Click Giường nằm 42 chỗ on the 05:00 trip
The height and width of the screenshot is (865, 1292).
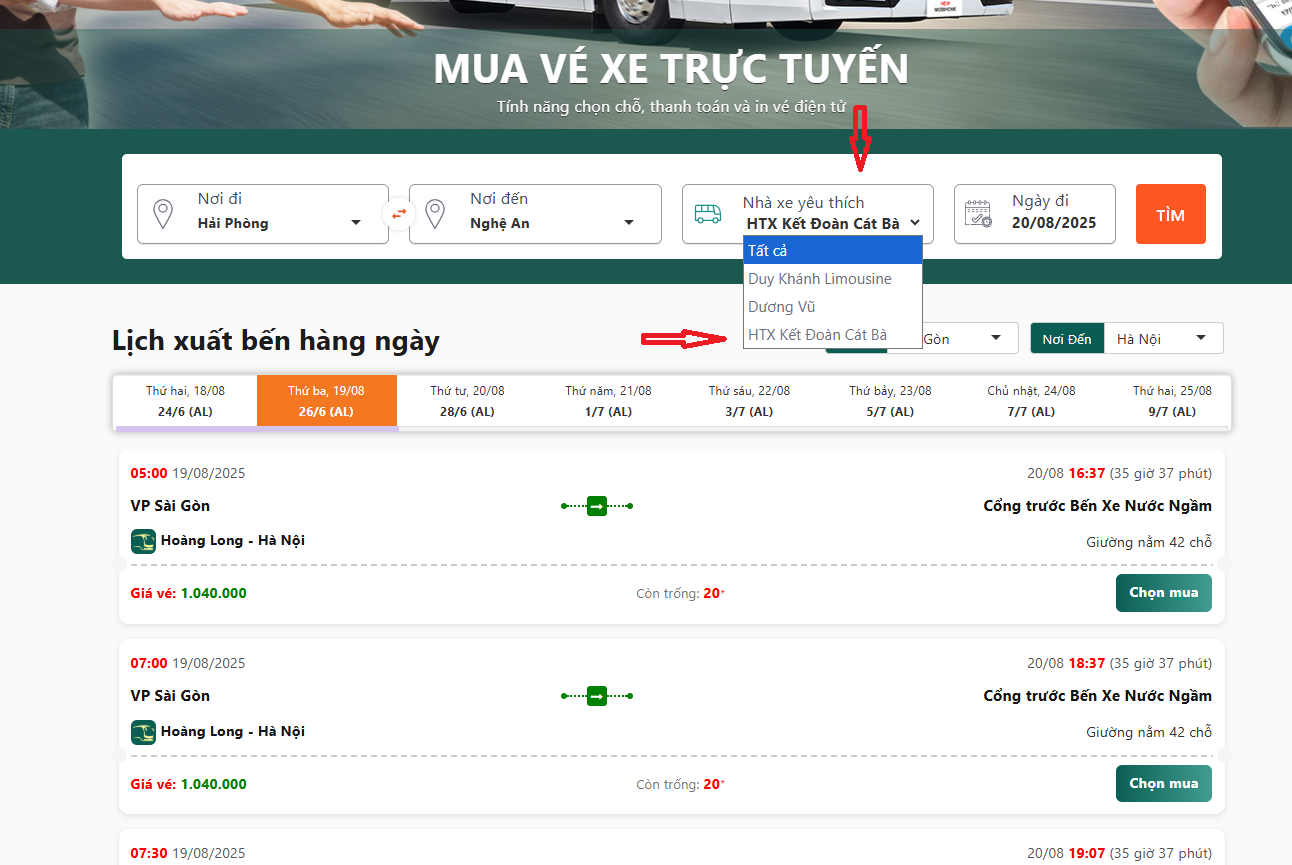(x=1149, y=542)
